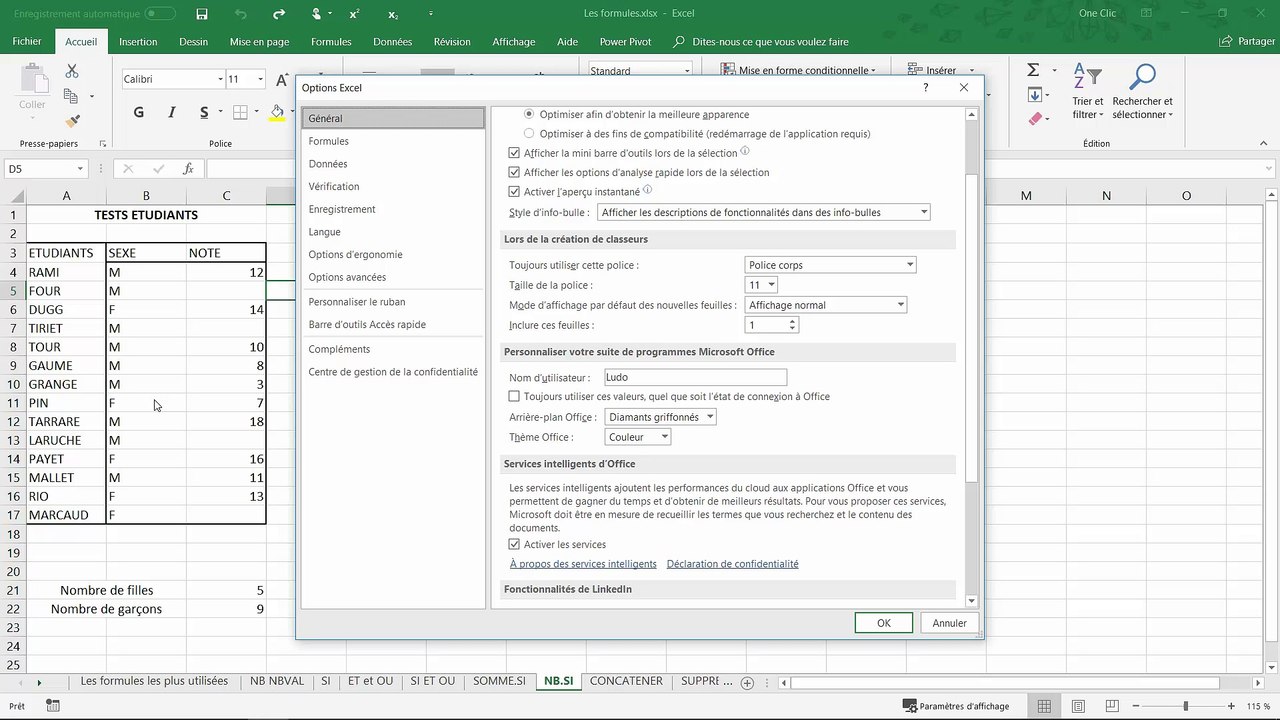
Task: Click the superscript x² icon
Action: [x=355, y=14]
